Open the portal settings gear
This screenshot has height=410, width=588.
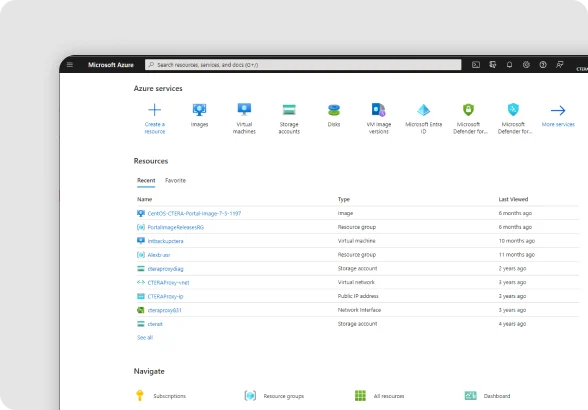[x=526, y=65]
